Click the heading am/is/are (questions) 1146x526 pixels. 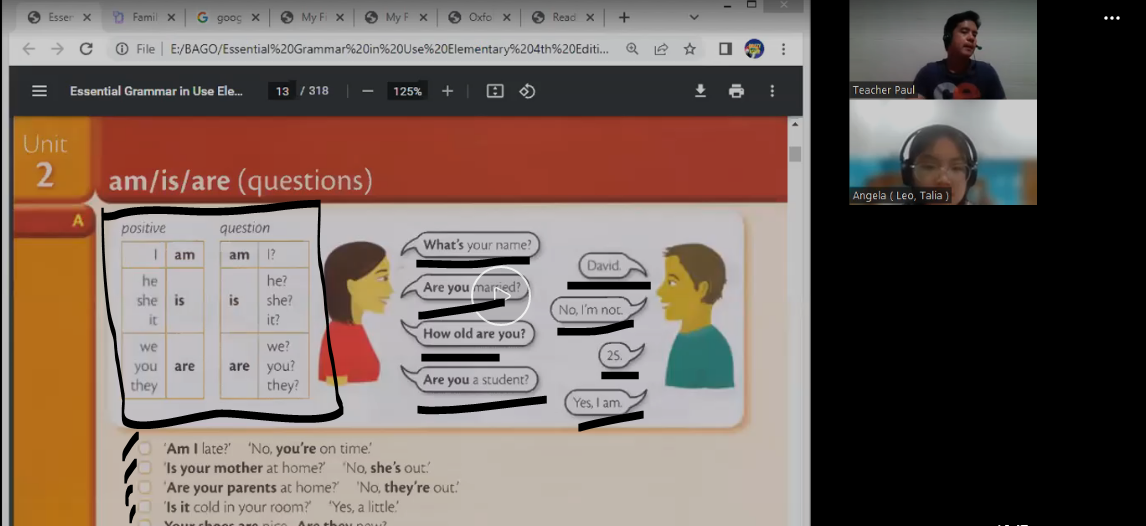point(240,180)
